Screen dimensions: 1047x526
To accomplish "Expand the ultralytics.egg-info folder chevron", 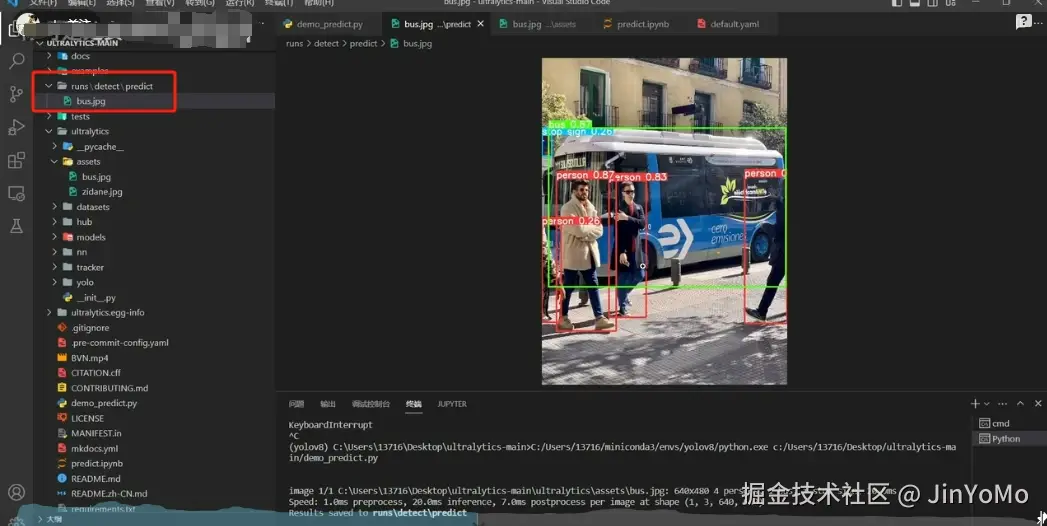I will (x=49, y=312).
